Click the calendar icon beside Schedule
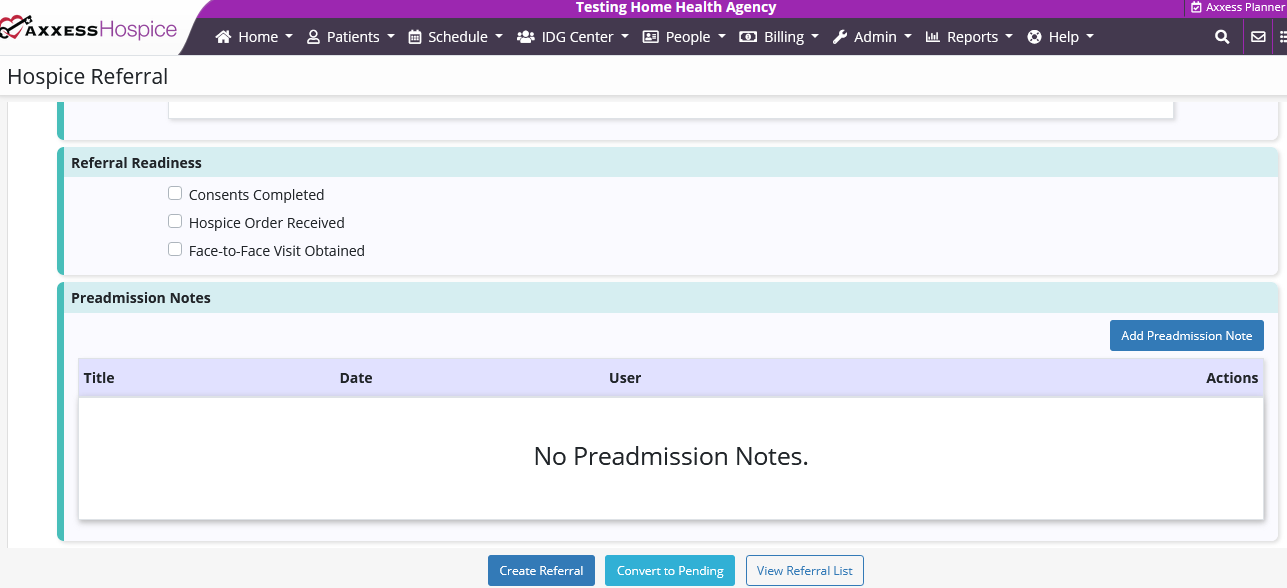The image size is (1287, 588). click(415, 37)
